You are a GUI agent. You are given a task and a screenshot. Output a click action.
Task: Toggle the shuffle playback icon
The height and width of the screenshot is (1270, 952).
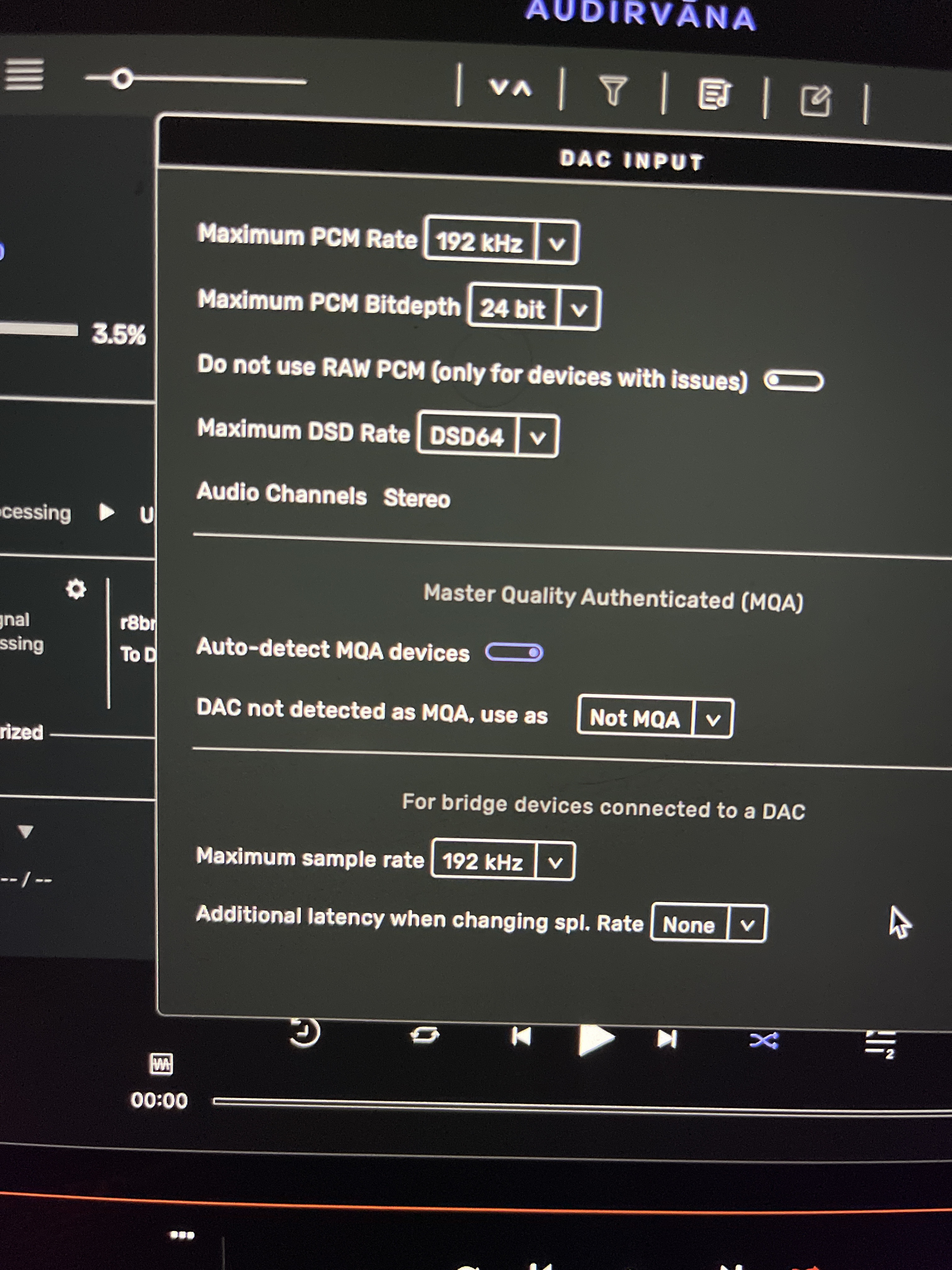point(764,1040)
